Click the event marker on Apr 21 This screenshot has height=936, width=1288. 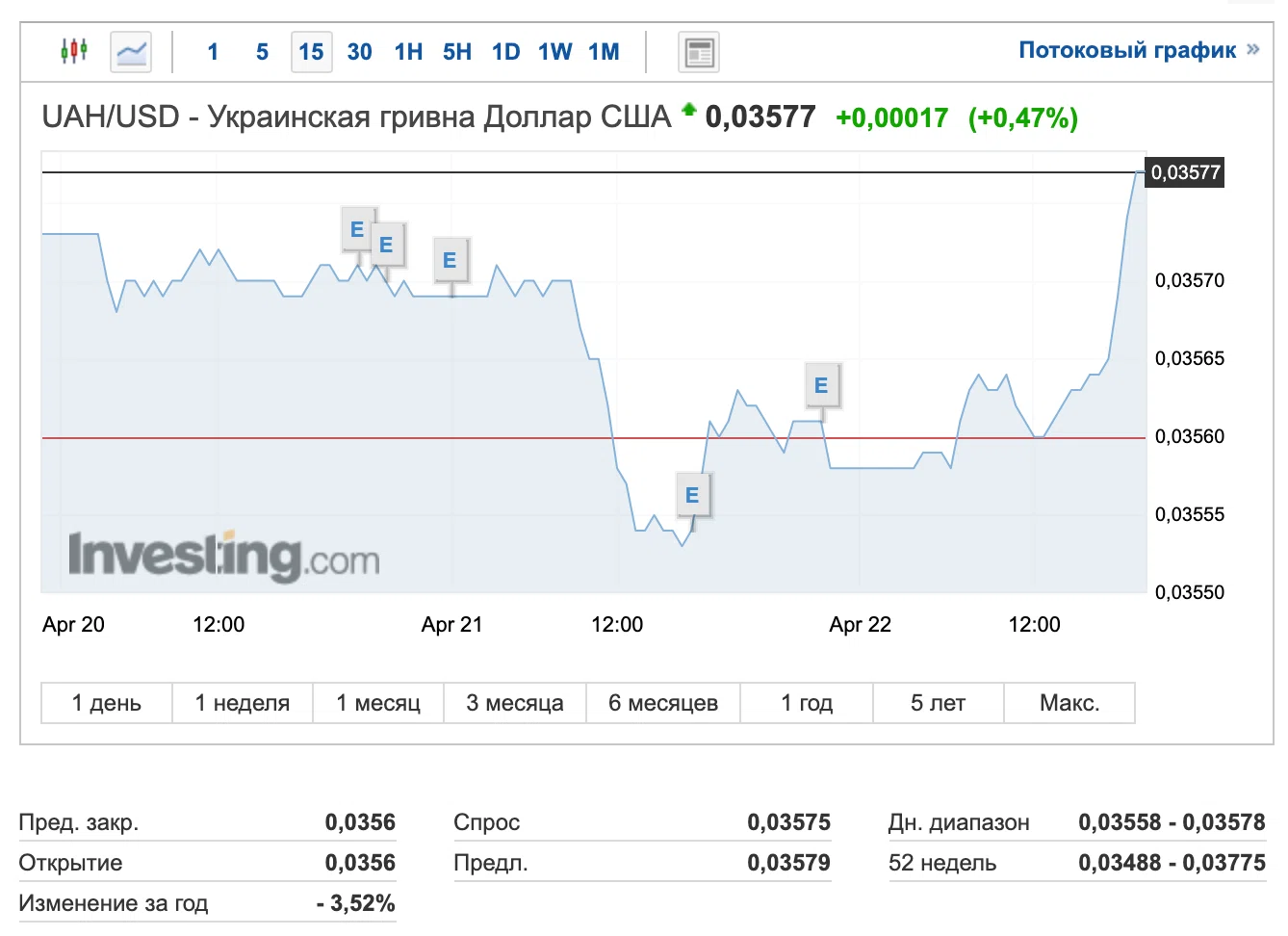(x=450, y=260)
